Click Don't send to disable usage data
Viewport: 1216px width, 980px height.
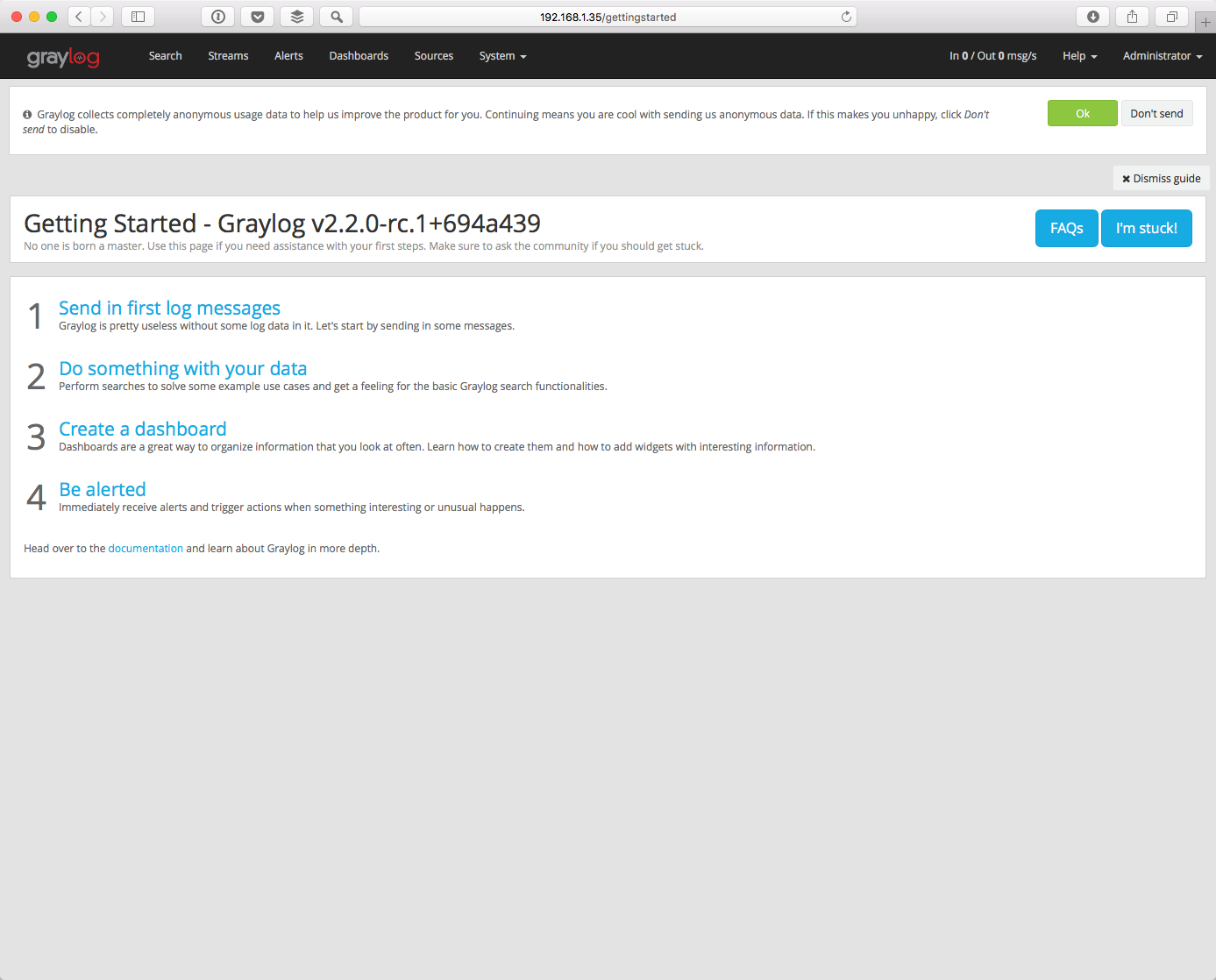coord(1156,113)
